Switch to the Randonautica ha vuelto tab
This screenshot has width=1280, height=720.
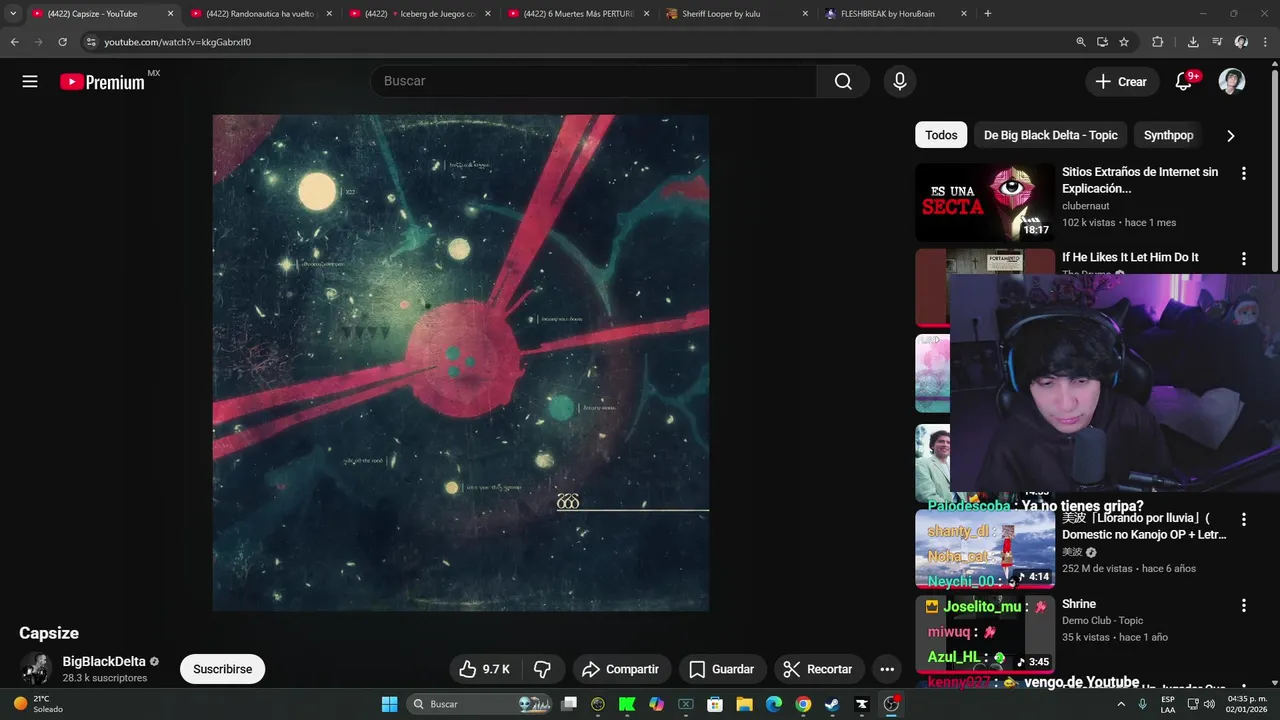point(259,14)
